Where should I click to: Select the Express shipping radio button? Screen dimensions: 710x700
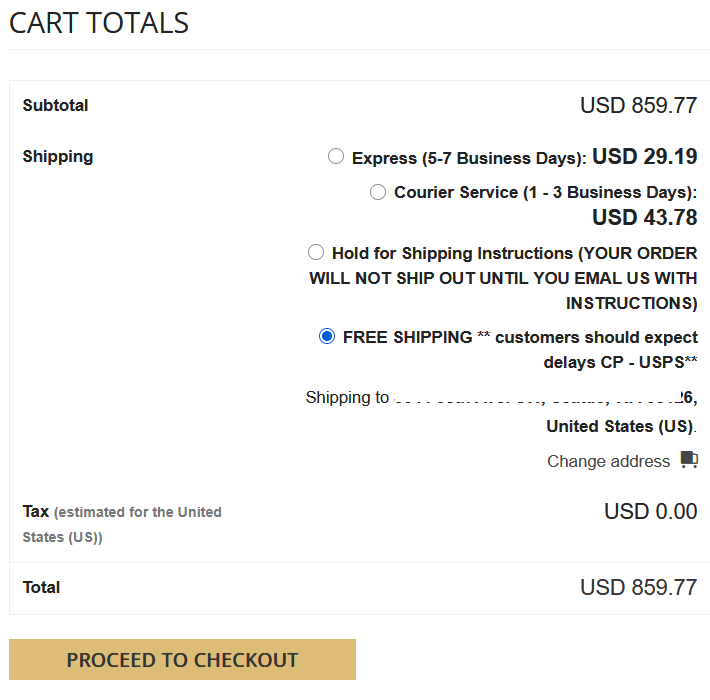[336, 156]
